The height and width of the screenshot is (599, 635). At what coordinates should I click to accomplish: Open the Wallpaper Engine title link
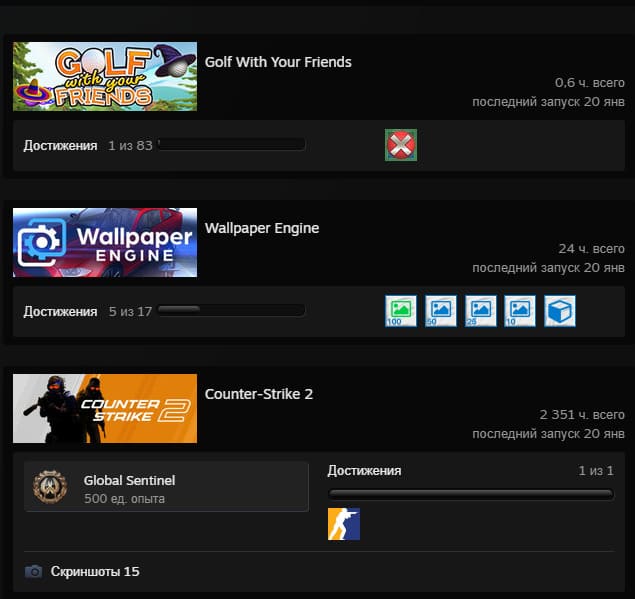click(x=262, y=228)
